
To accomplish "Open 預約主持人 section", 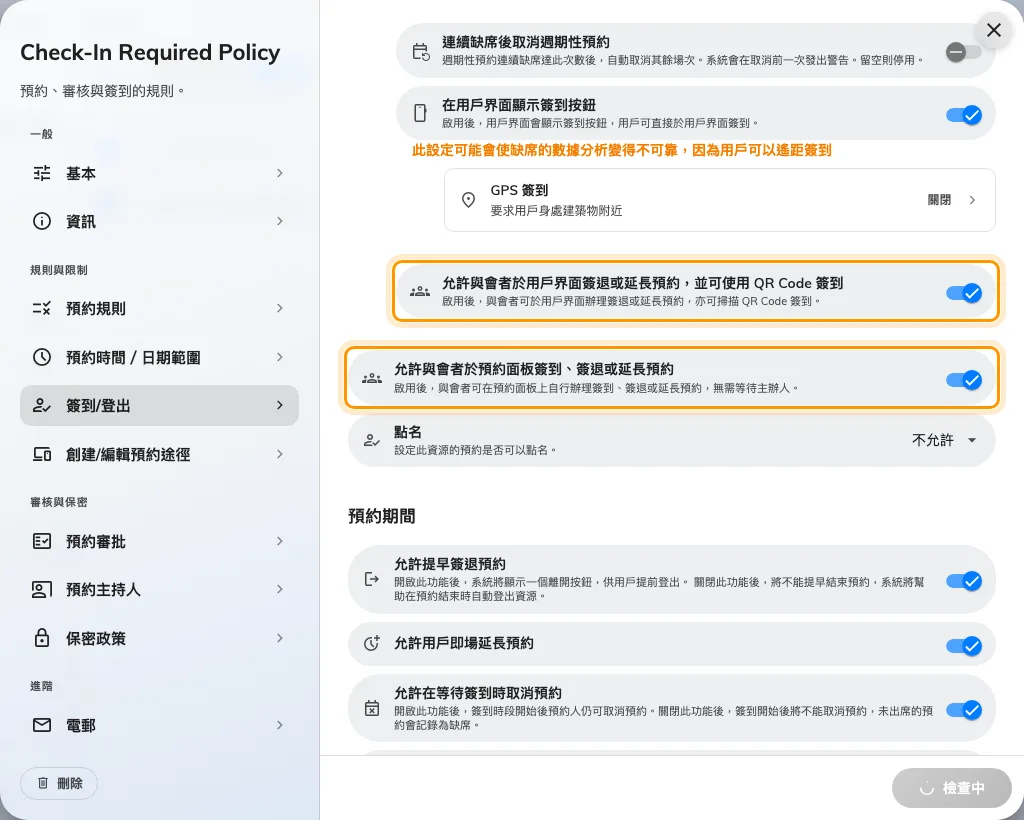I will [x=159, y=590].
